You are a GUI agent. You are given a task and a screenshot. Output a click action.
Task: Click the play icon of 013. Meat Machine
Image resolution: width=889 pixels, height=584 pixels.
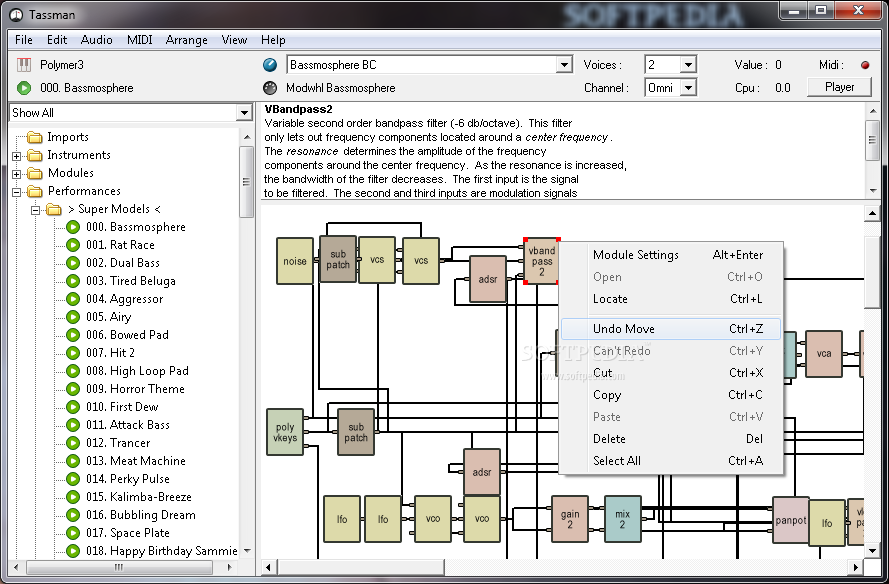pos(73,461)
